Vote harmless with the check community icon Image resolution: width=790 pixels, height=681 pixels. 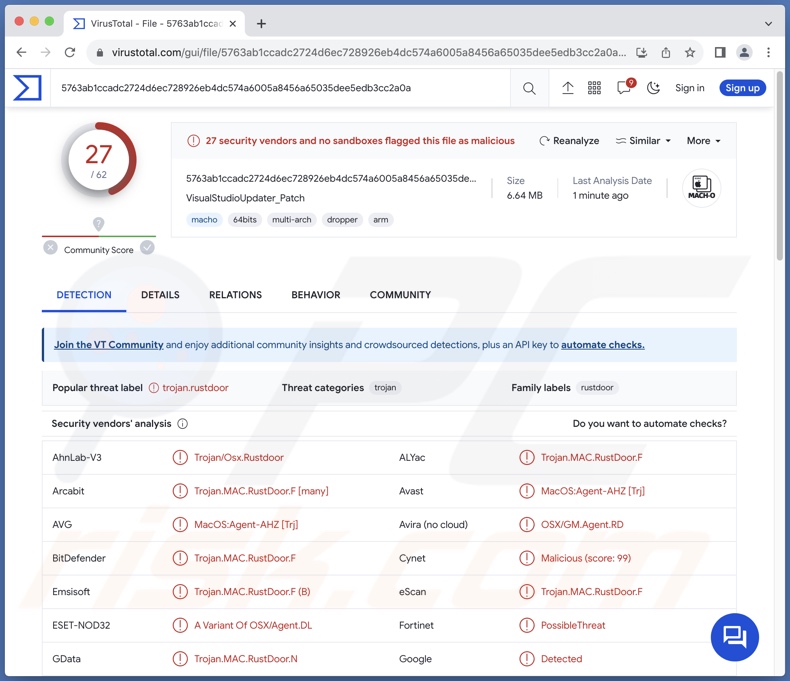pos(147,248)
